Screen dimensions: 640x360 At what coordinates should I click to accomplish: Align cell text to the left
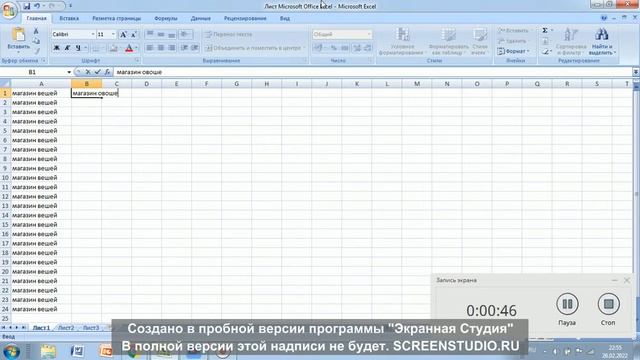coord(150,48)
